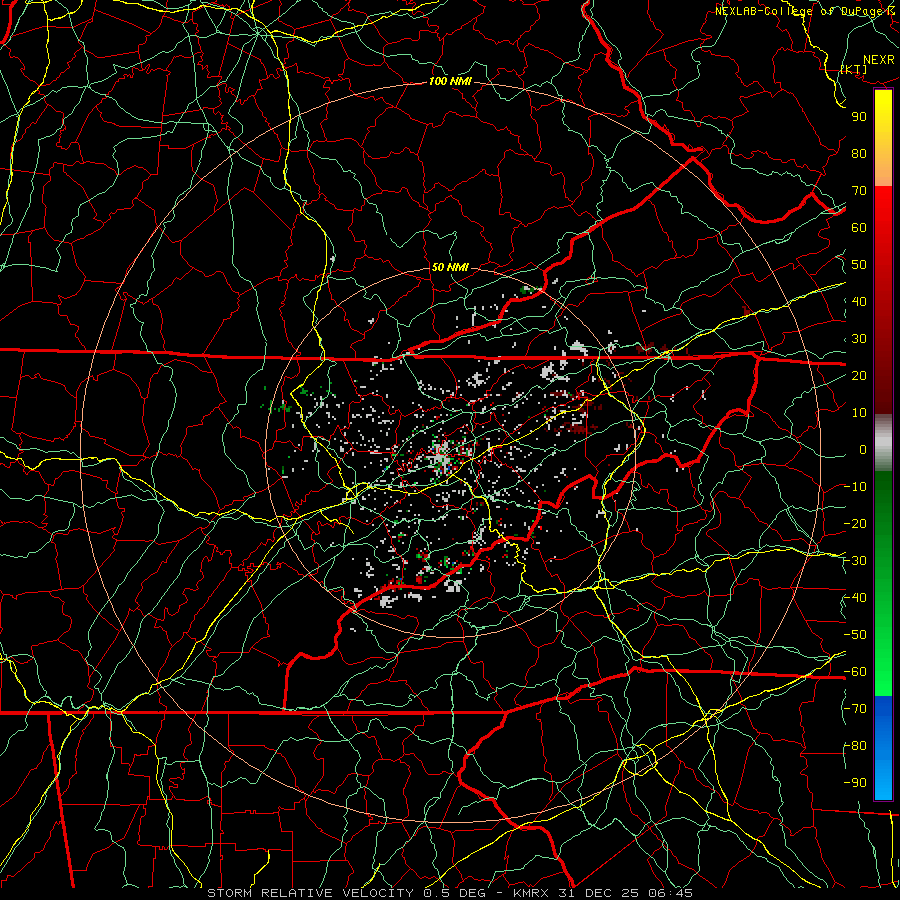Click the NEXLAB-College of DuPage credit text
900x900 pixels.
pos(806,11)
